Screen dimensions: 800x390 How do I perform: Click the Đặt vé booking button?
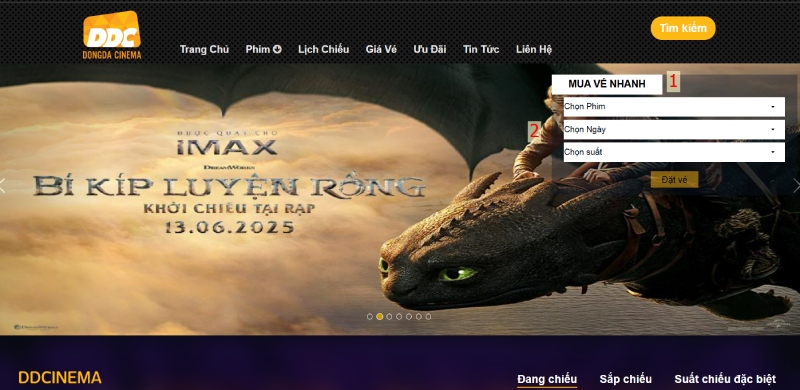tap(674, 180)
